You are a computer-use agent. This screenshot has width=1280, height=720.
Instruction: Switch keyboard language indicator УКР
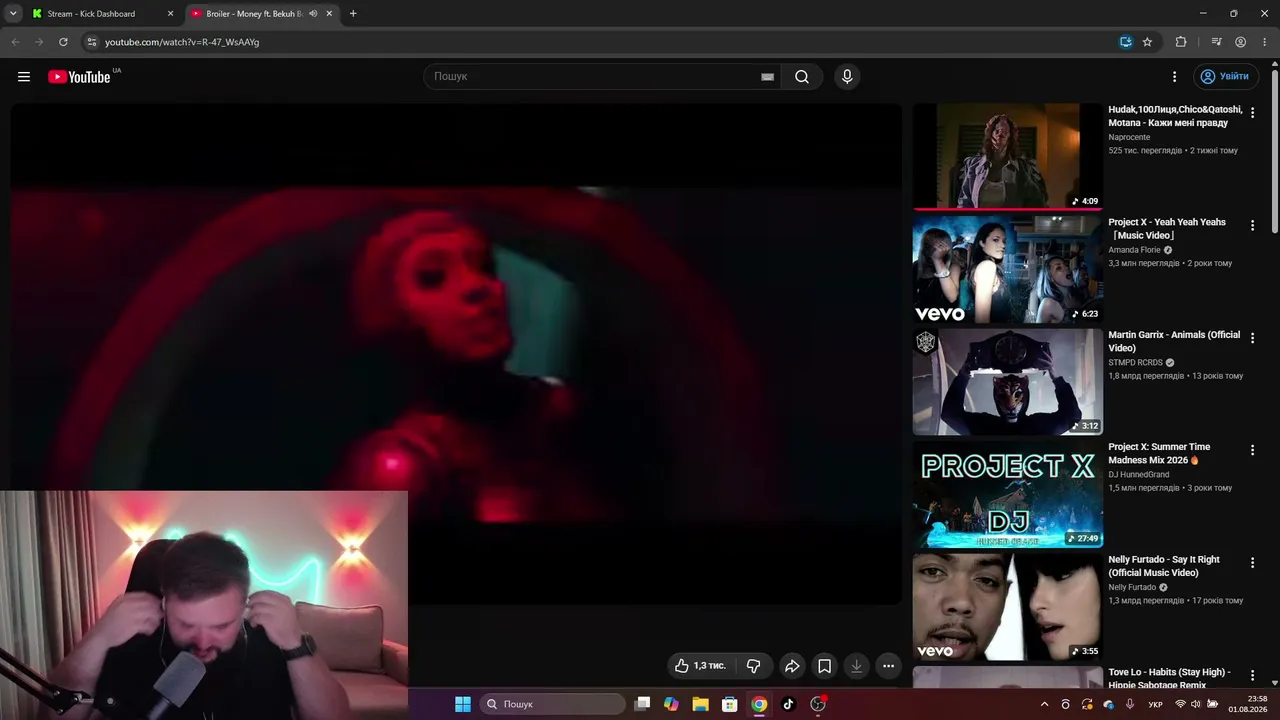1155,704
